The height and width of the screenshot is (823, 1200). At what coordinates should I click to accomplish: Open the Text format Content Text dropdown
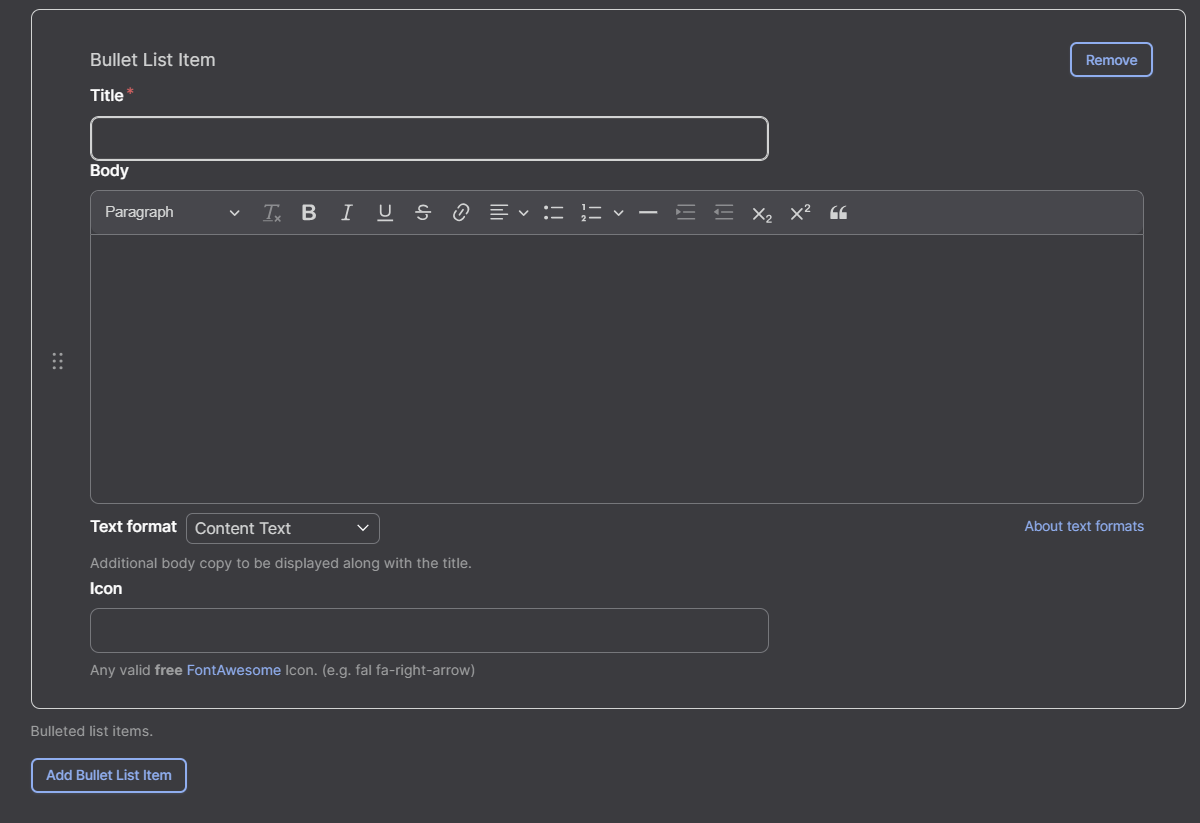(283, 528)
